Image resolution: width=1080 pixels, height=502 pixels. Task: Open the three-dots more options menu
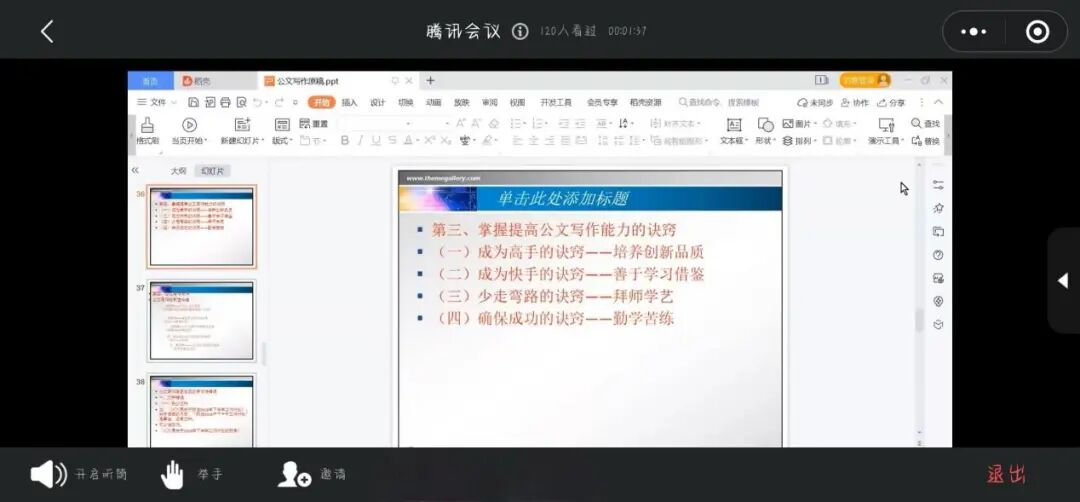(973, 32)
